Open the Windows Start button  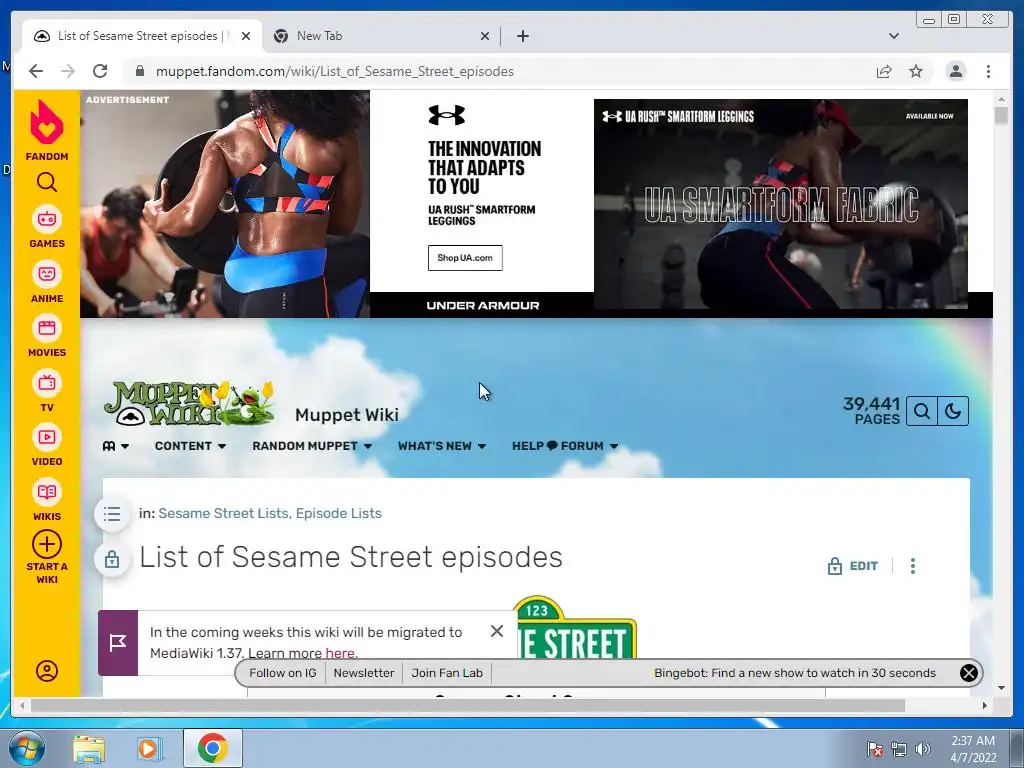26,748
